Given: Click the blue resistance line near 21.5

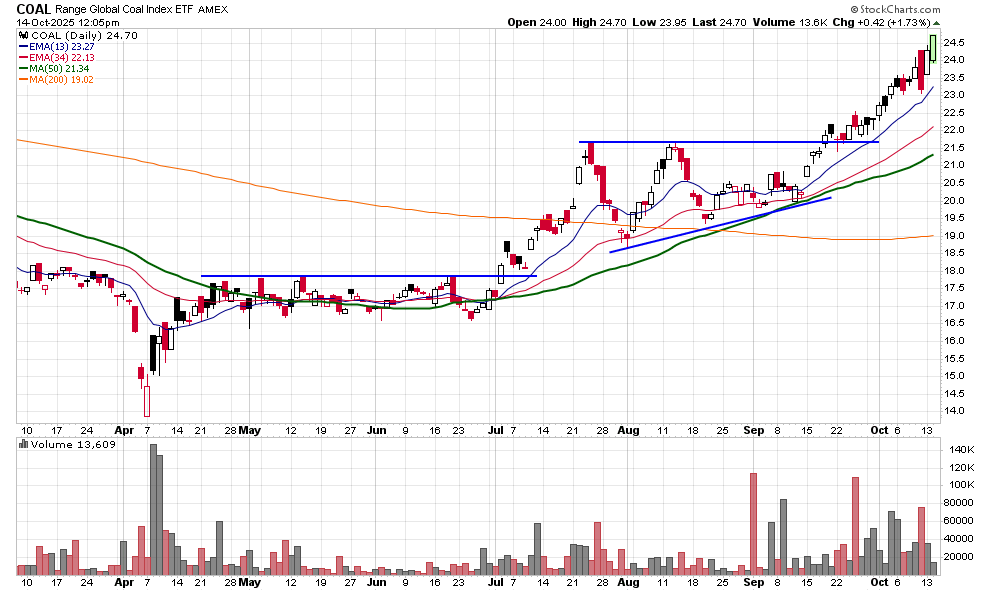Looking at the screenshot, I should 730,142.
